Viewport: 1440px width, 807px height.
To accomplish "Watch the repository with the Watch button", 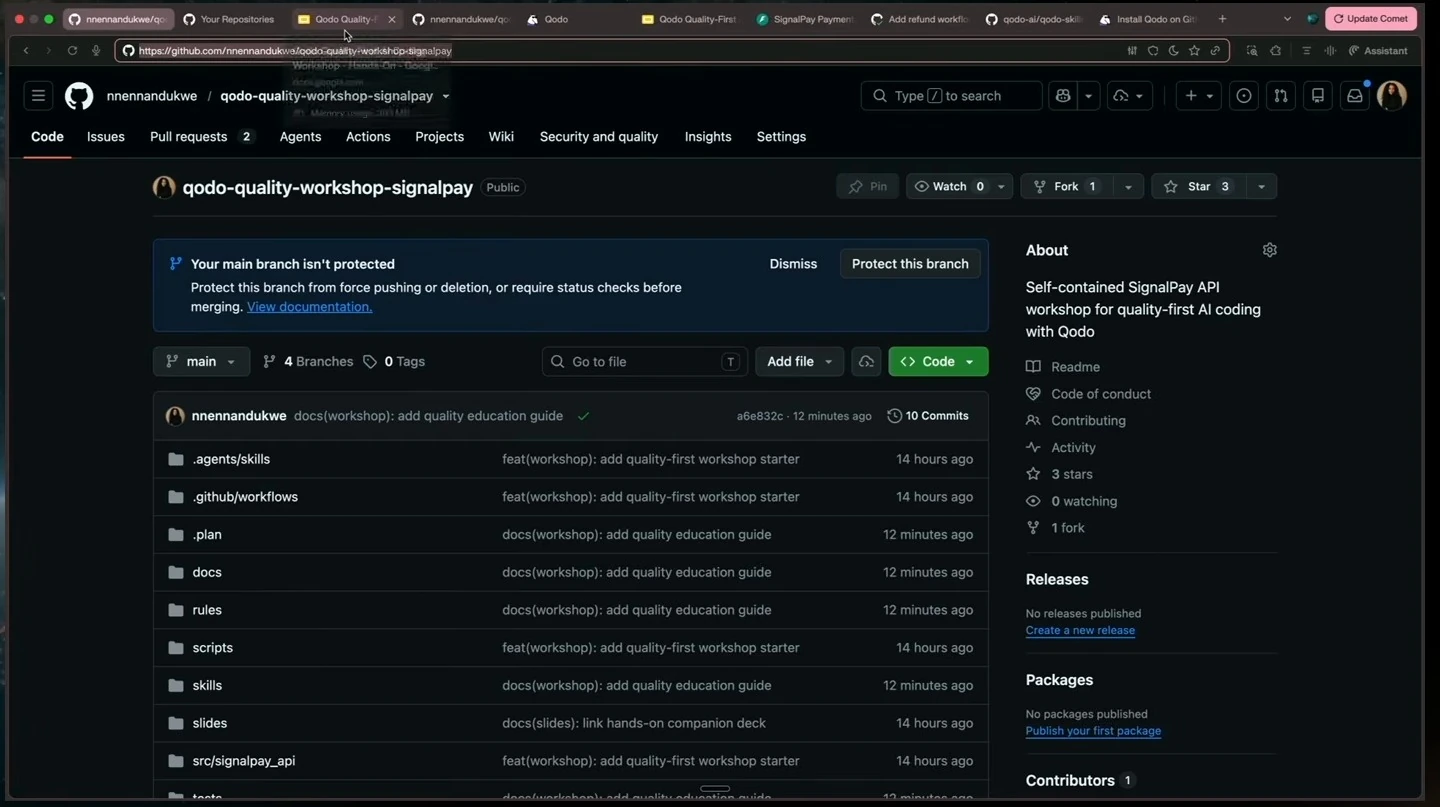I will pyautogui.click(x=949, y=187).
